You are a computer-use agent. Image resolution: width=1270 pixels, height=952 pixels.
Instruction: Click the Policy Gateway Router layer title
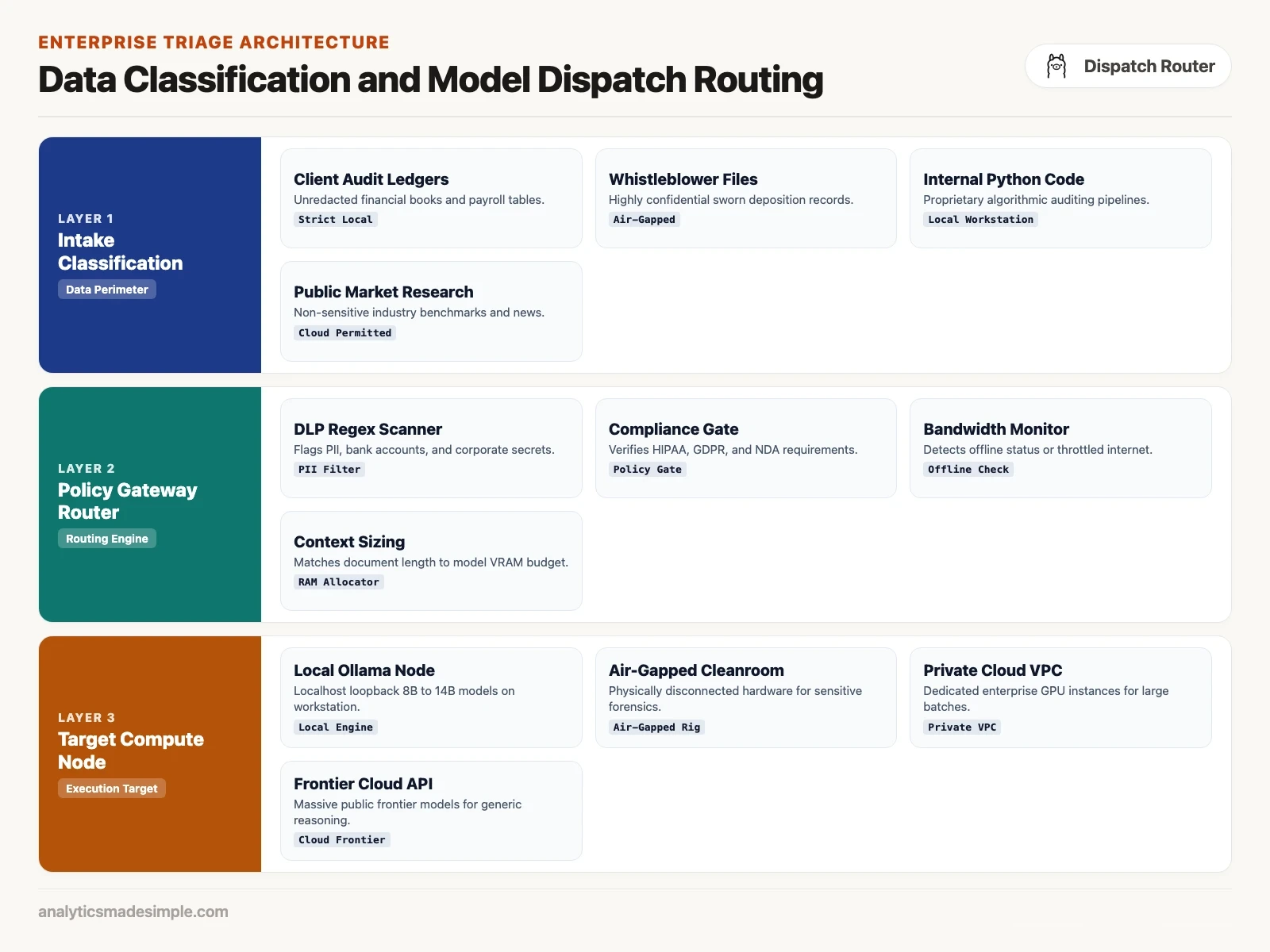127,501
